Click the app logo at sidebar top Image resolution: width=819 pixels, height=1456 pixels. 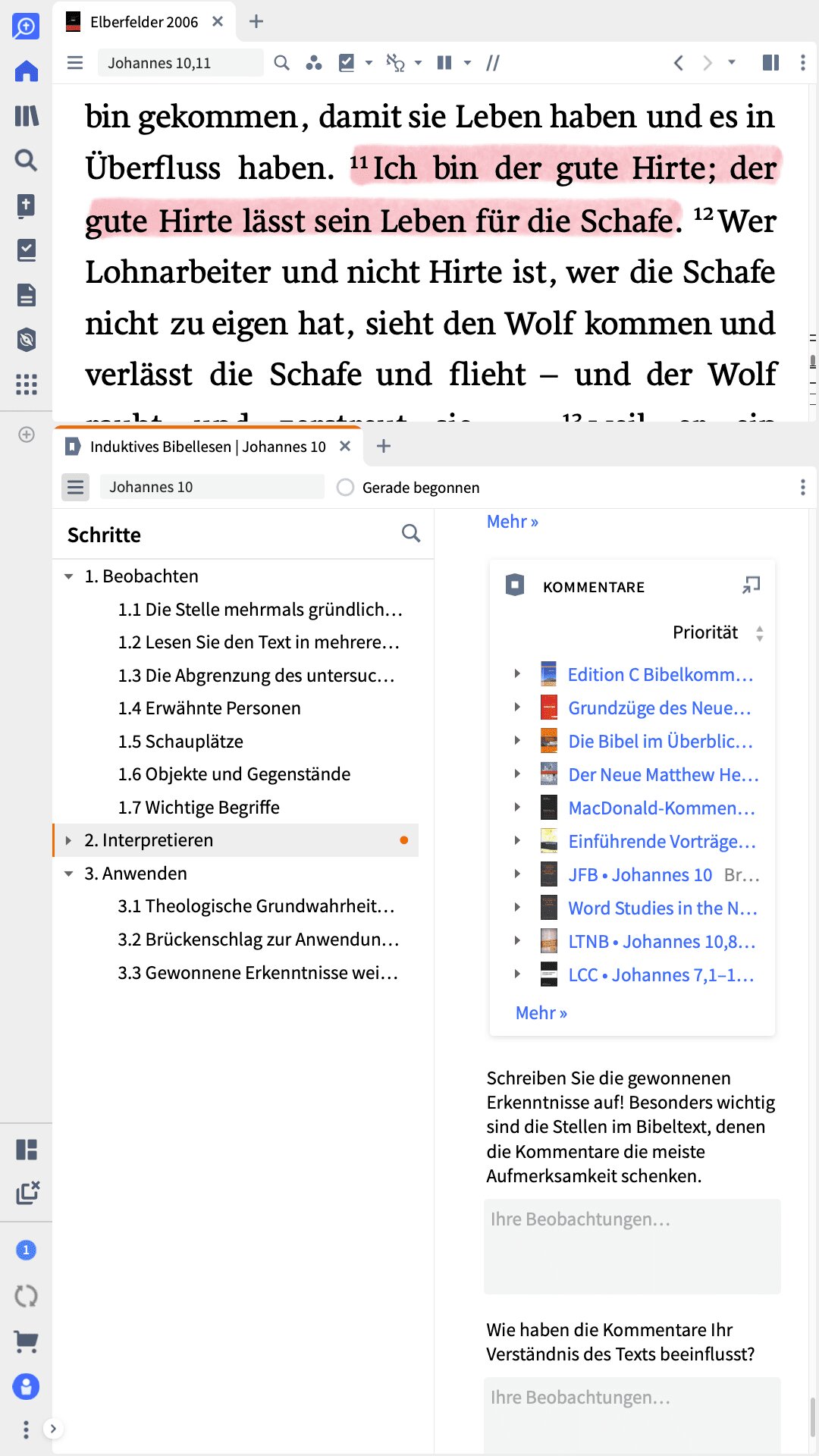click(x=26, y=27)
